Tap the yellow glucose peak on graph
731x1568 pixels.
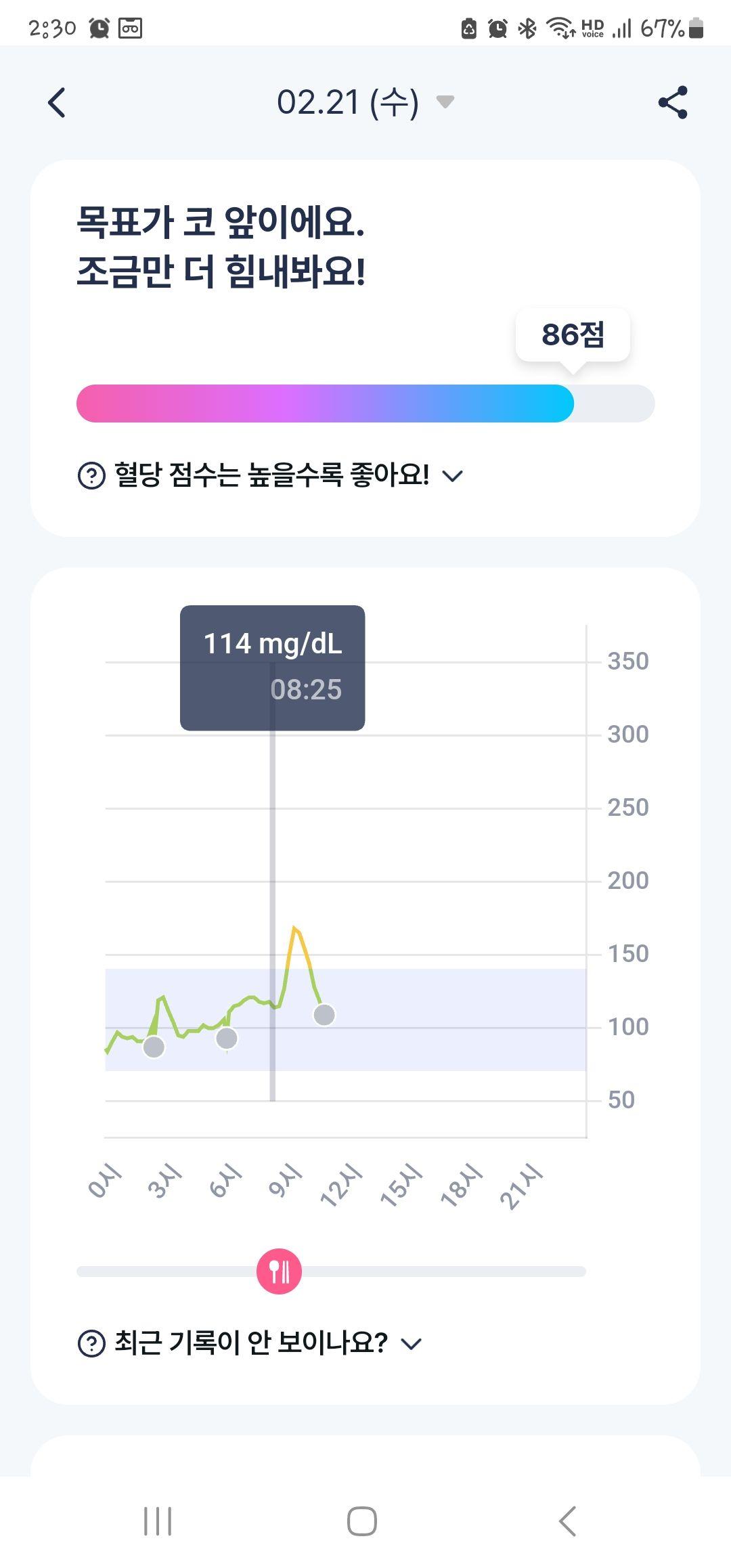(x=295, y=929)
